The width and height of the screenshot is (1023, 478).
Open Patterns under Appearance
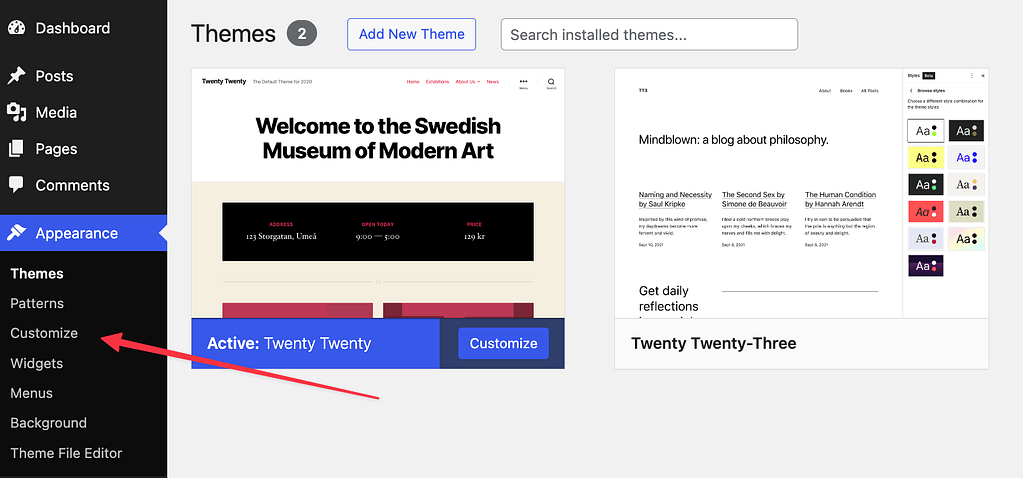[x=37, y=303]
